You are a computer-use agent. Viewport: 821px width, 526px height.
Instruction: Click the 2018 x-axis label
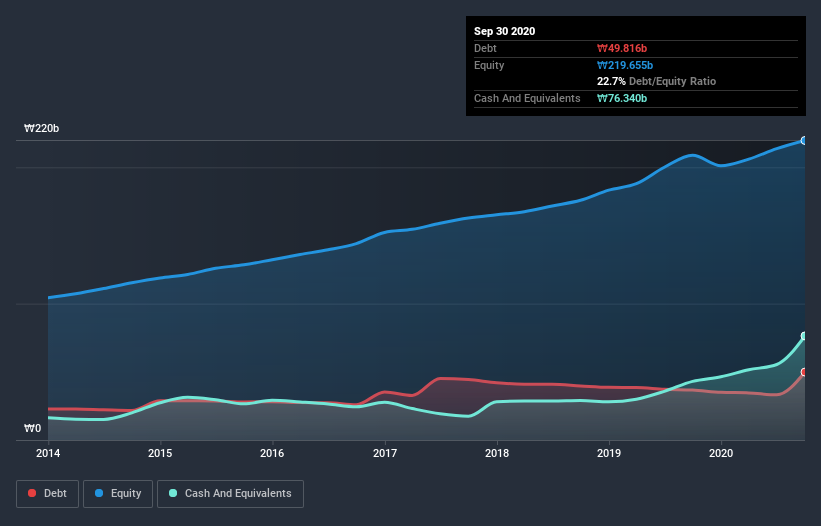coord(497,453)
